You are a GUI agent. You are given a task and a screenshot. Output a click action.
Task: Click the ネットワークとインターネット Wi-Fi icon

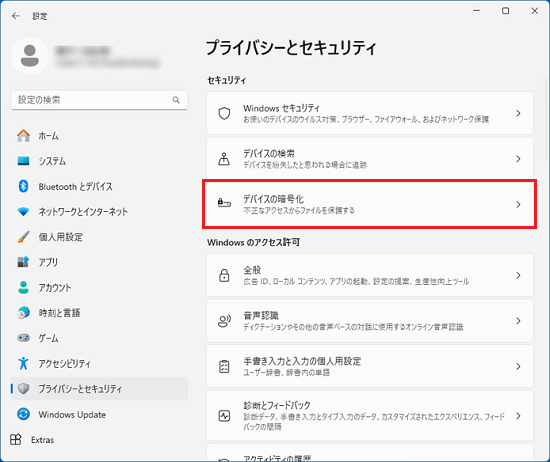[24, 212]
